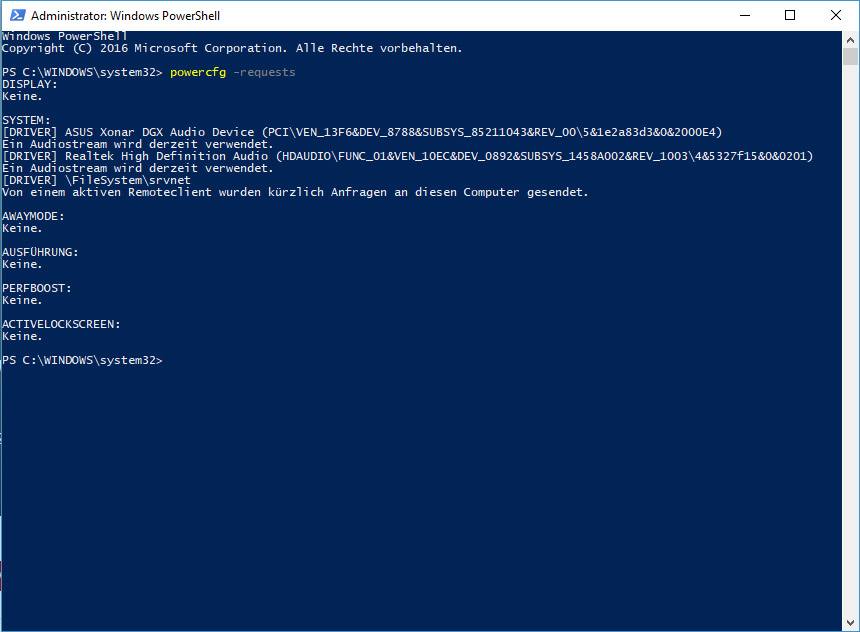Click the 'Administrator: Windows PowerShell' title text
The image size is (860, 632).
[126, 16]
